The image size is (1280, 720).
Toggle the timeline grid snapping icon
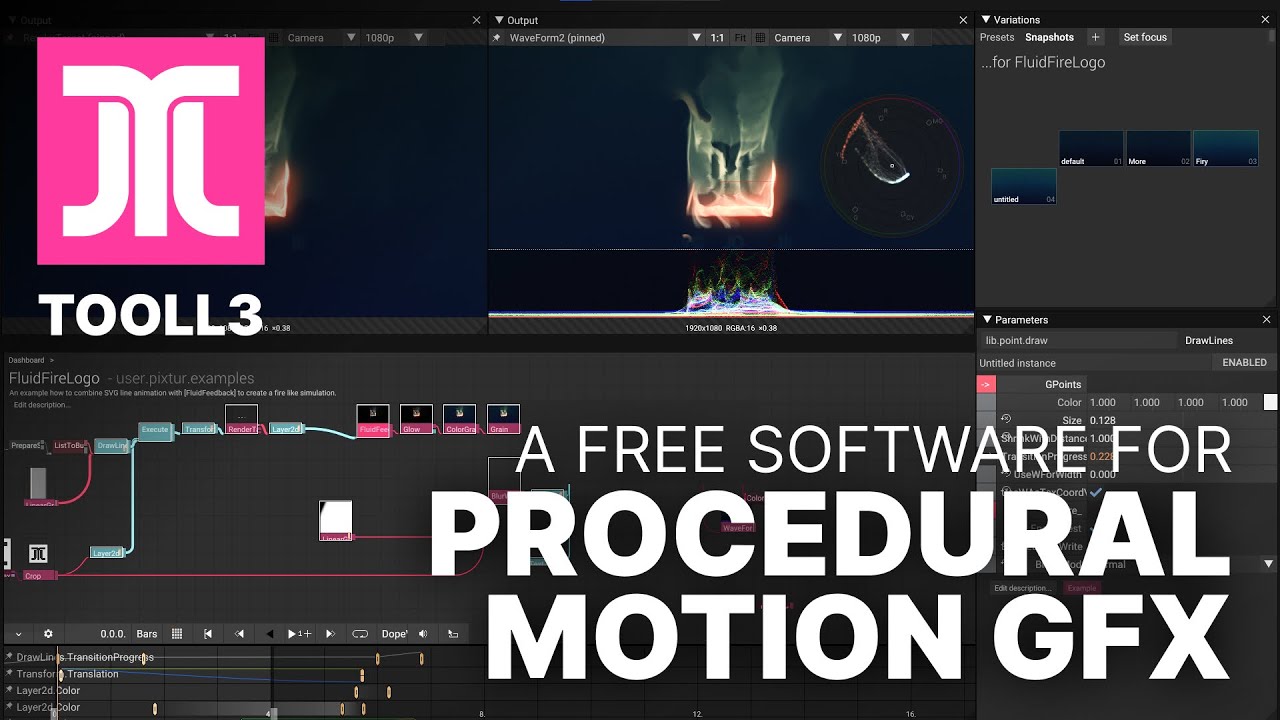pos(177,634)
